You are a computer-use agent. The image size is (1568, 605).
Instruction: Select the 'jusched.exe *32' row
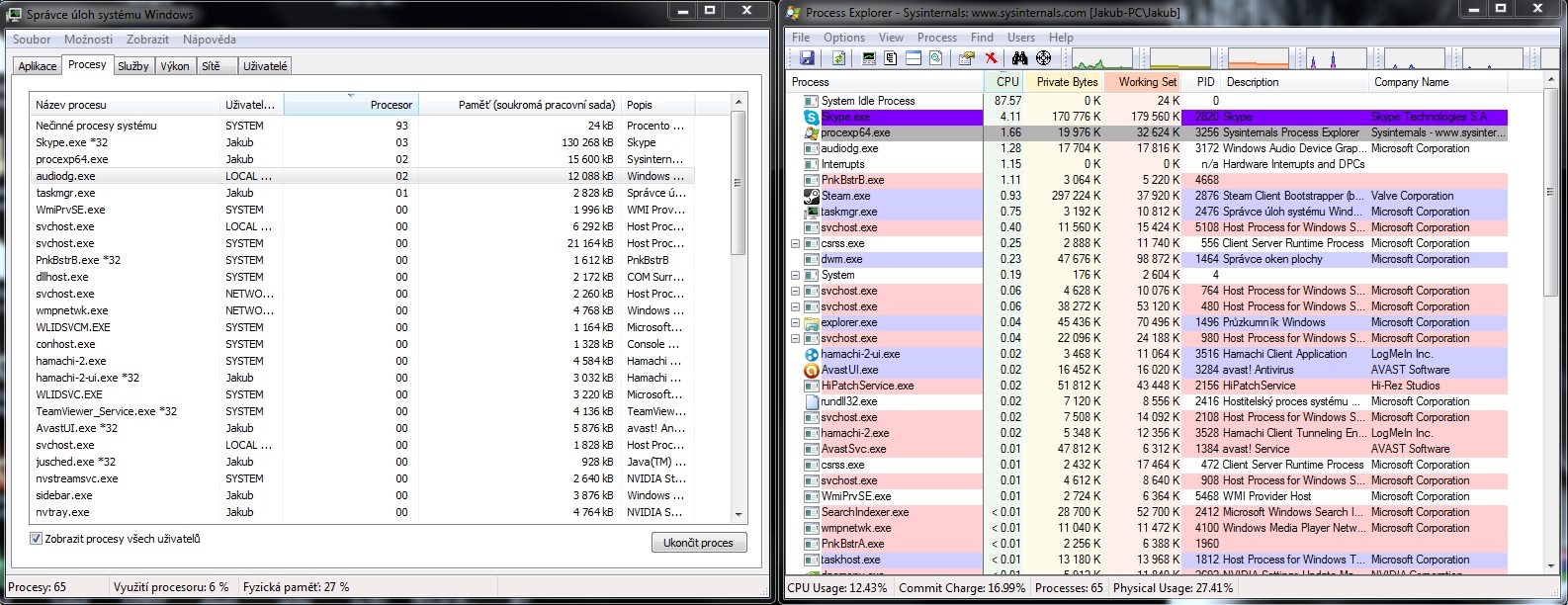point(362,462)
